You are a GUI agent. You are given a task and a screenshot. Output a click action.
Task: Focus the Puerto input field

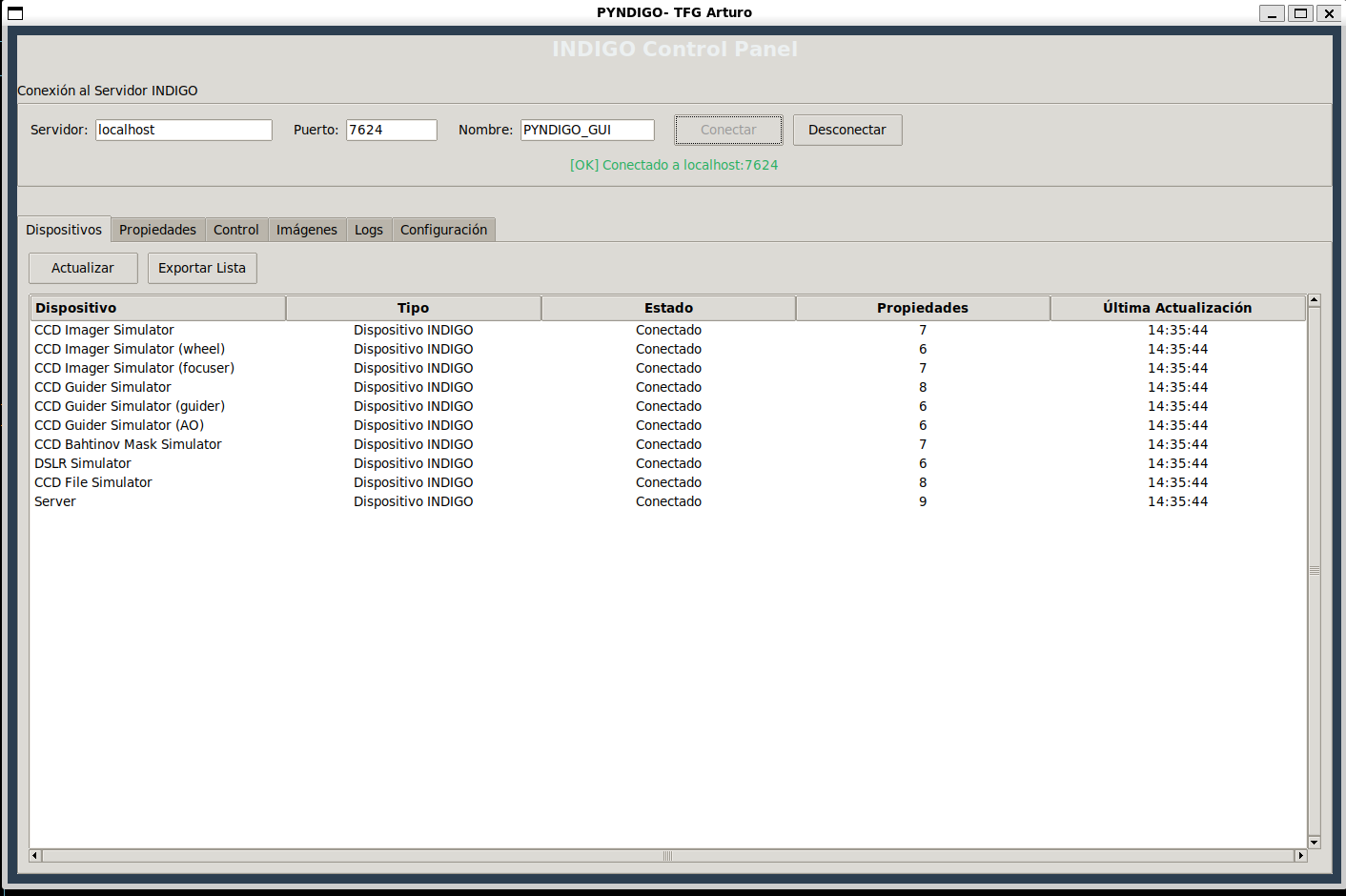(x=392, y=130)
